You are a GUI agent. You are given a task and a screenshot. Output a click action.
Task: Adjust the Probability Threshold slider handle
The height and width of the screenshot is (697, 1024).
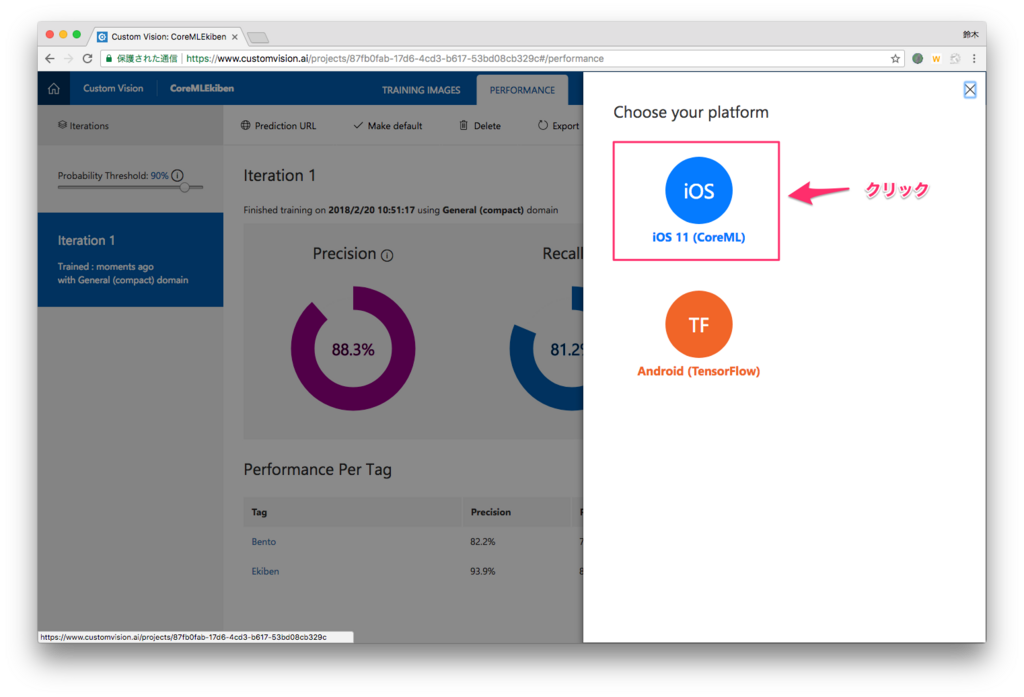click(185, 187)
